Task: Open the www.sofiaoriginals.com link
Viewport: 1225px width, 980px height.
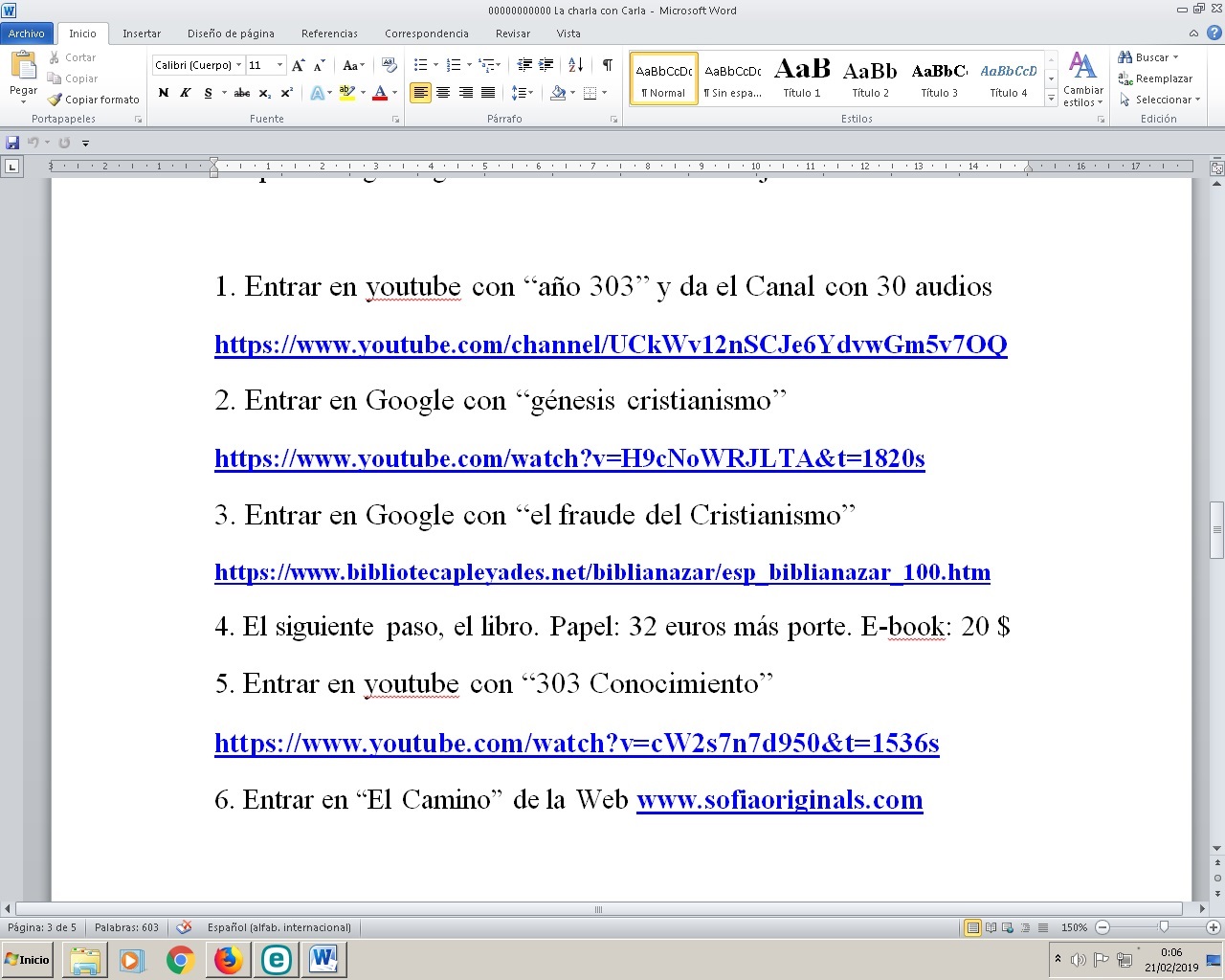Action: (779, 800)
